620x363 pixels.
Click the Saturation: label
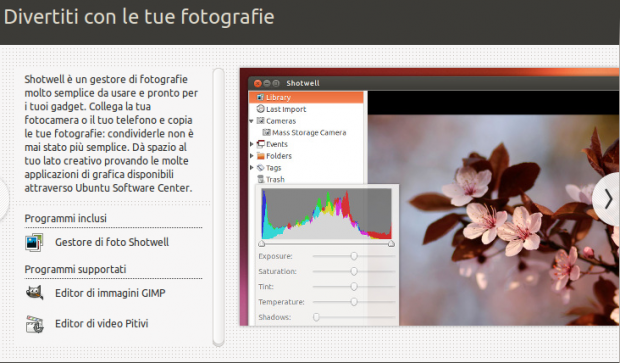coord(277,271)
